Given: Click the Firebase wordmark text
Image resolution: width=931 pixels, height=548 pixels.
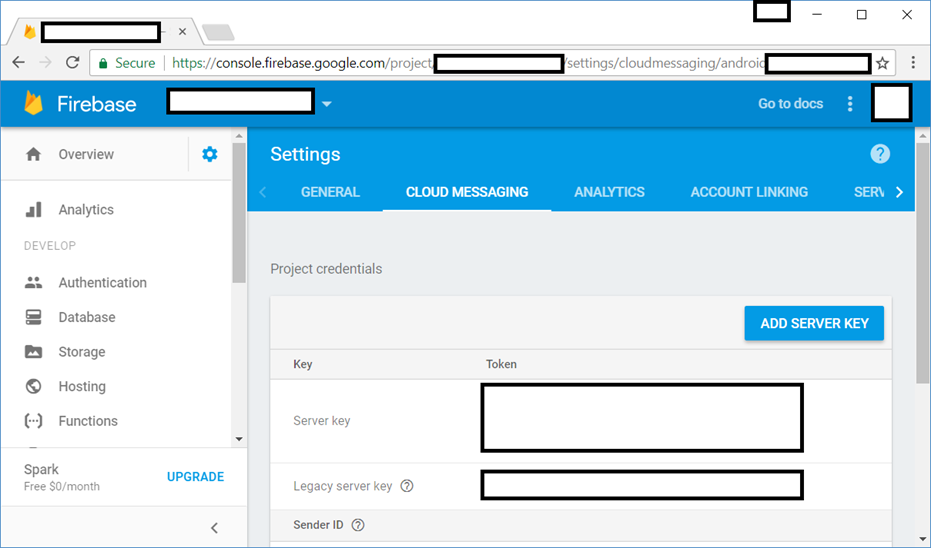Looking at the screenshot, I should pos(97,104).
